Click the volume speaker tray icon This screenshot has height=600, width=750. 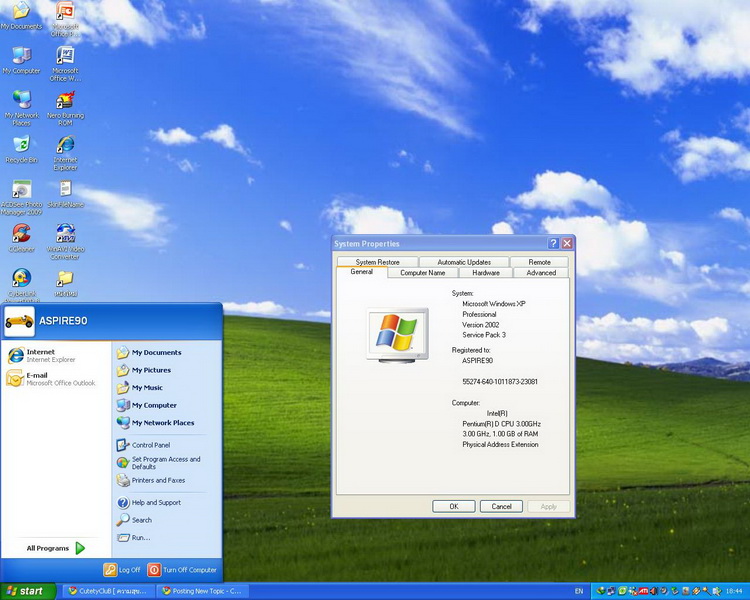click(x=652, y=591)
